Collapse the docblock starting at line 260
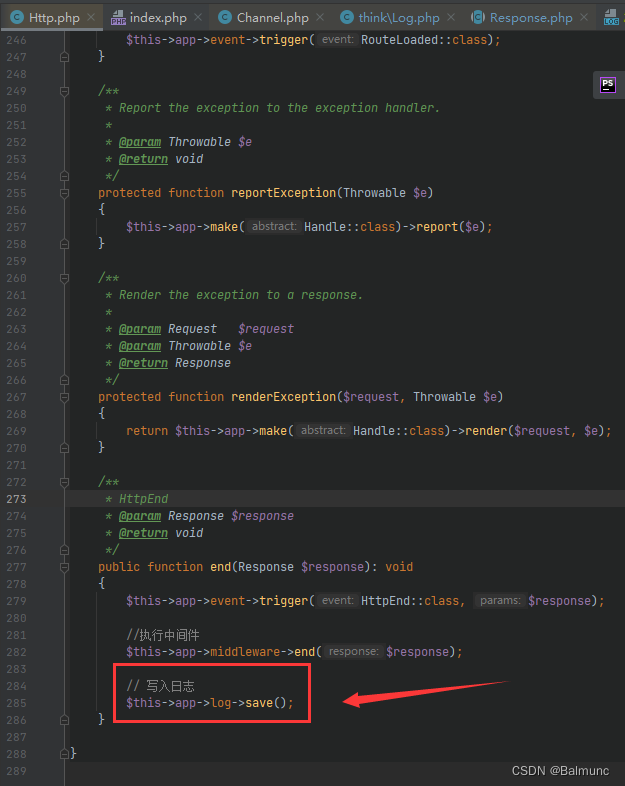The image size is (625, 786). (x=64, y=278)
